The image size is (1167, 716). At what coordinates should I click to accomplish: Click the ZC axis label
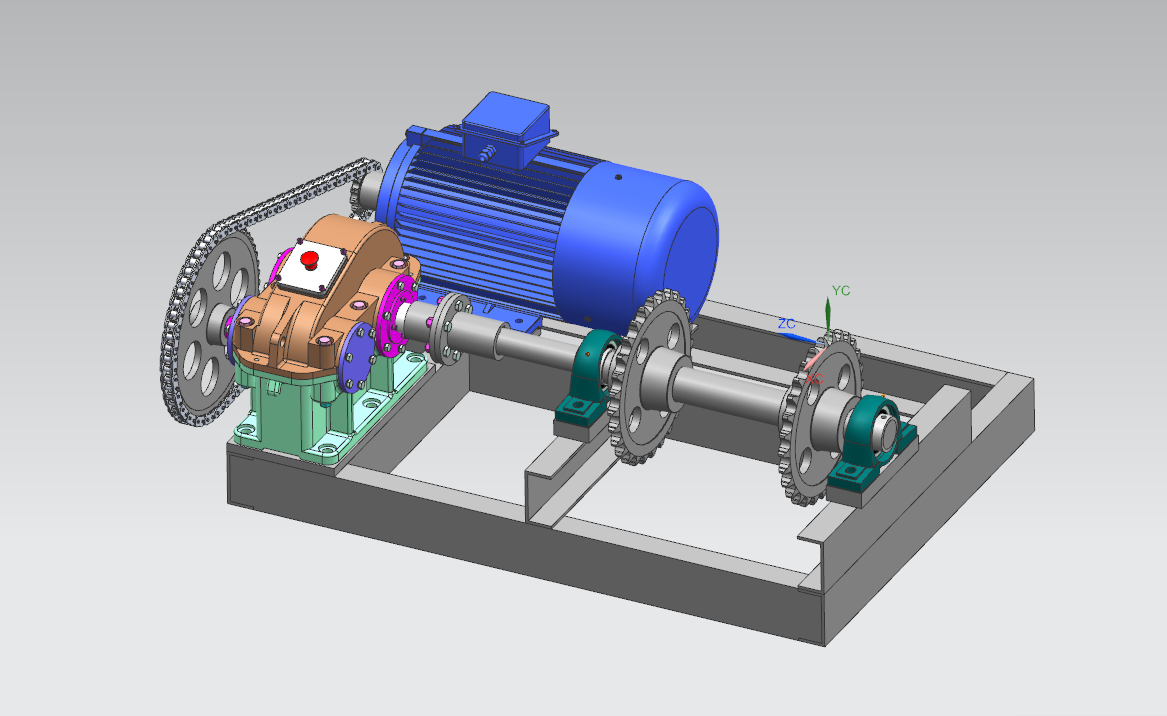(x=787, y=324)
